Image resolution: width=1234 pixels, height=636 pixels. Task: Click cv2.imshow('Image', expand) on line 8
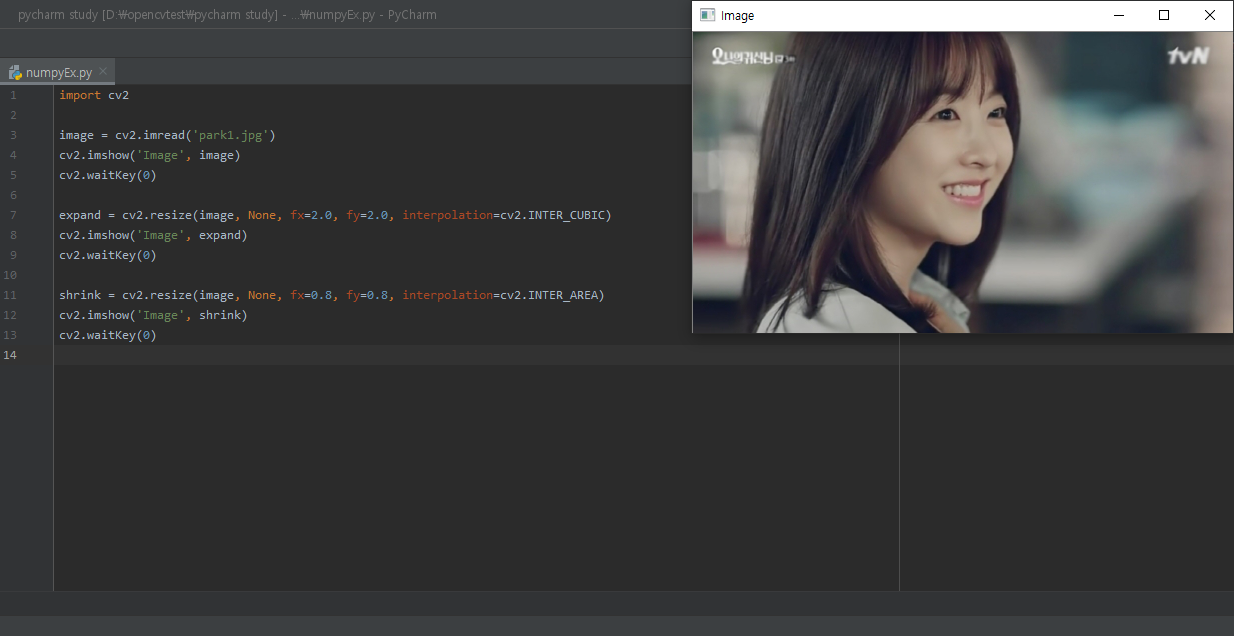(x=153, y=235)
